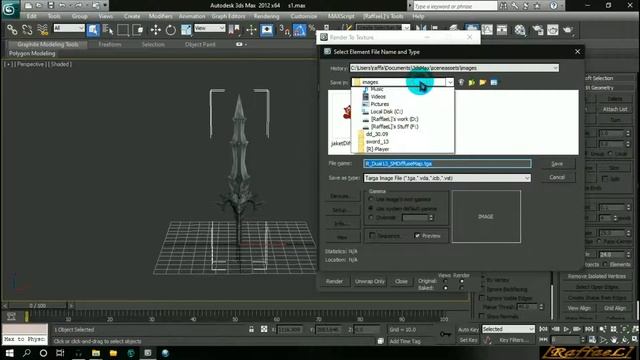Select 'Use system default gamma' radio button
This screenshot has width=640, height=360.
[x=371, y=208]
